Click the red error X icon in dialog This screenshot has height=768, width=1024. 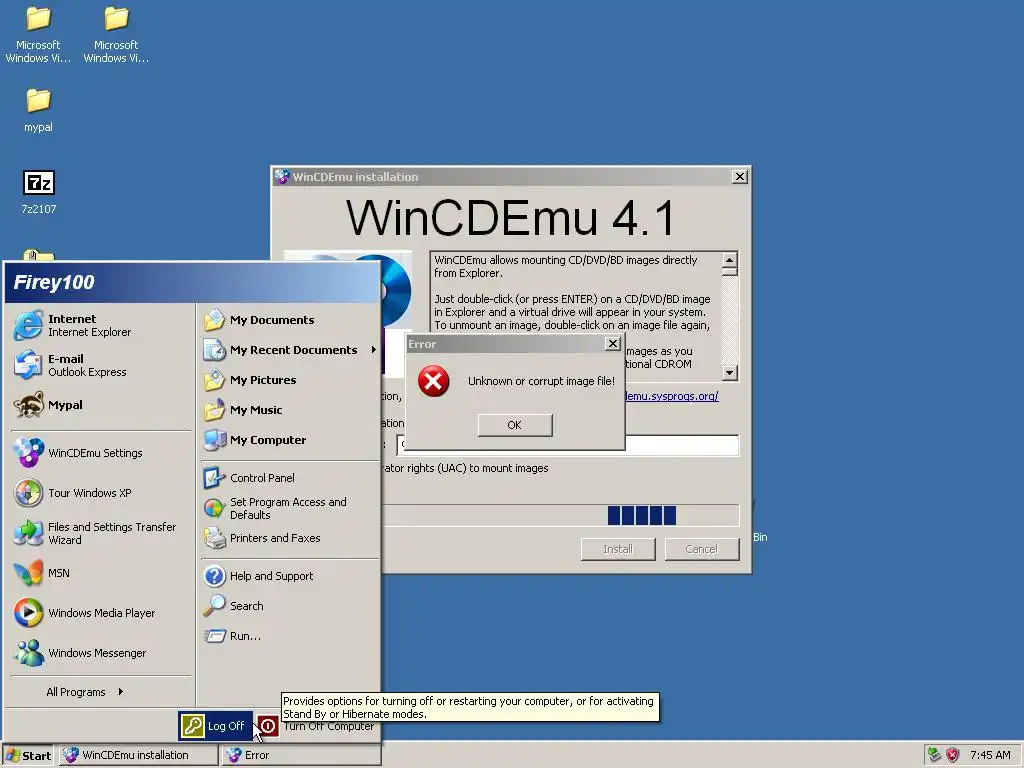[x=434, y=381]
